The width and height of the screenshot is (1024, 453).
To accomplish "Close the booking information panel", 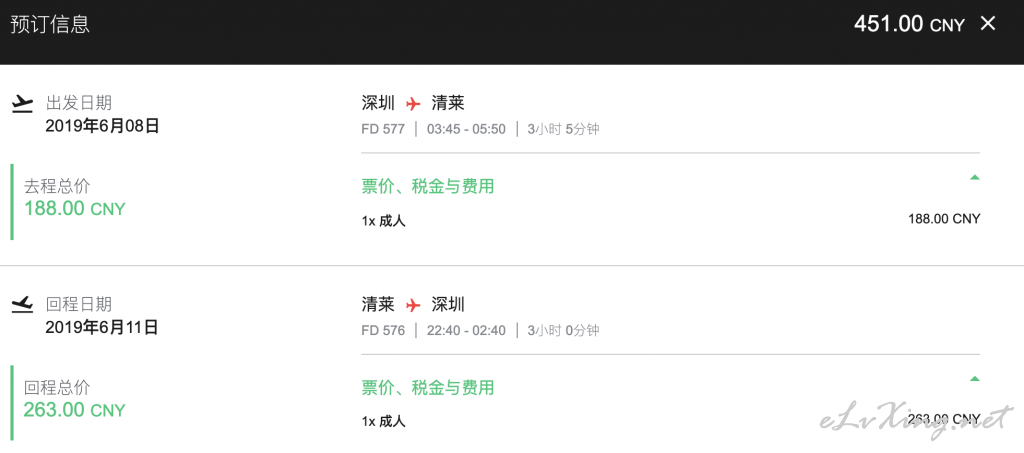I will point(988,24).
